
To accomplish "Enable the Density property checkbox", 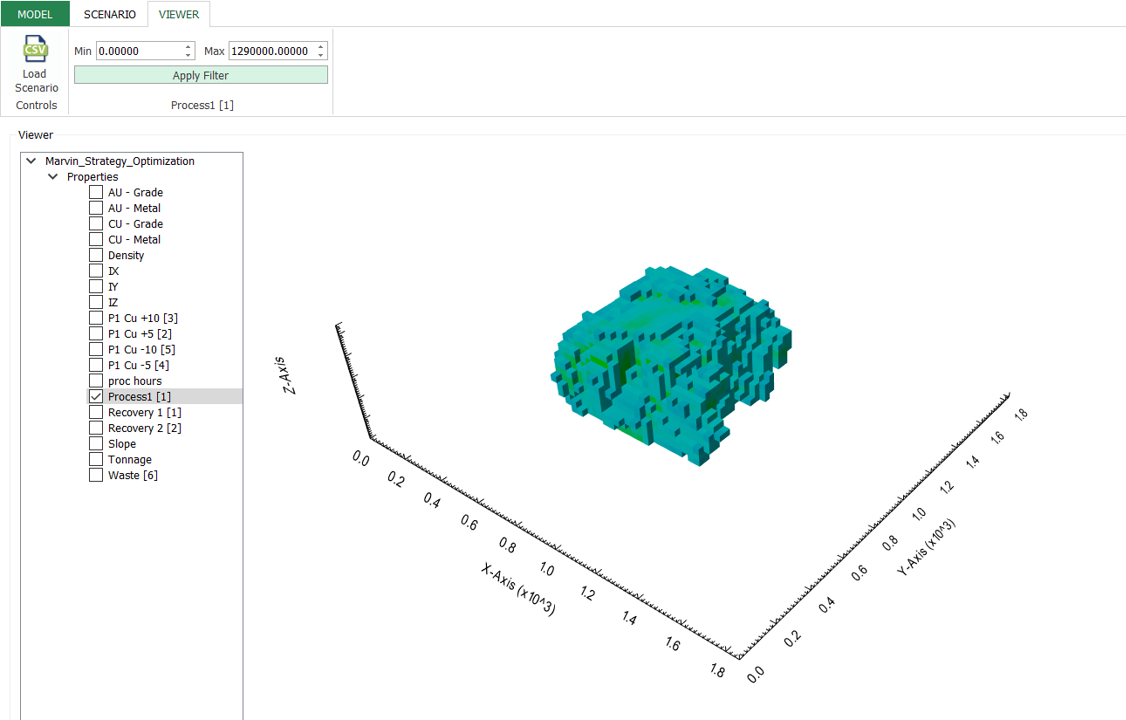I will (96, 256).
